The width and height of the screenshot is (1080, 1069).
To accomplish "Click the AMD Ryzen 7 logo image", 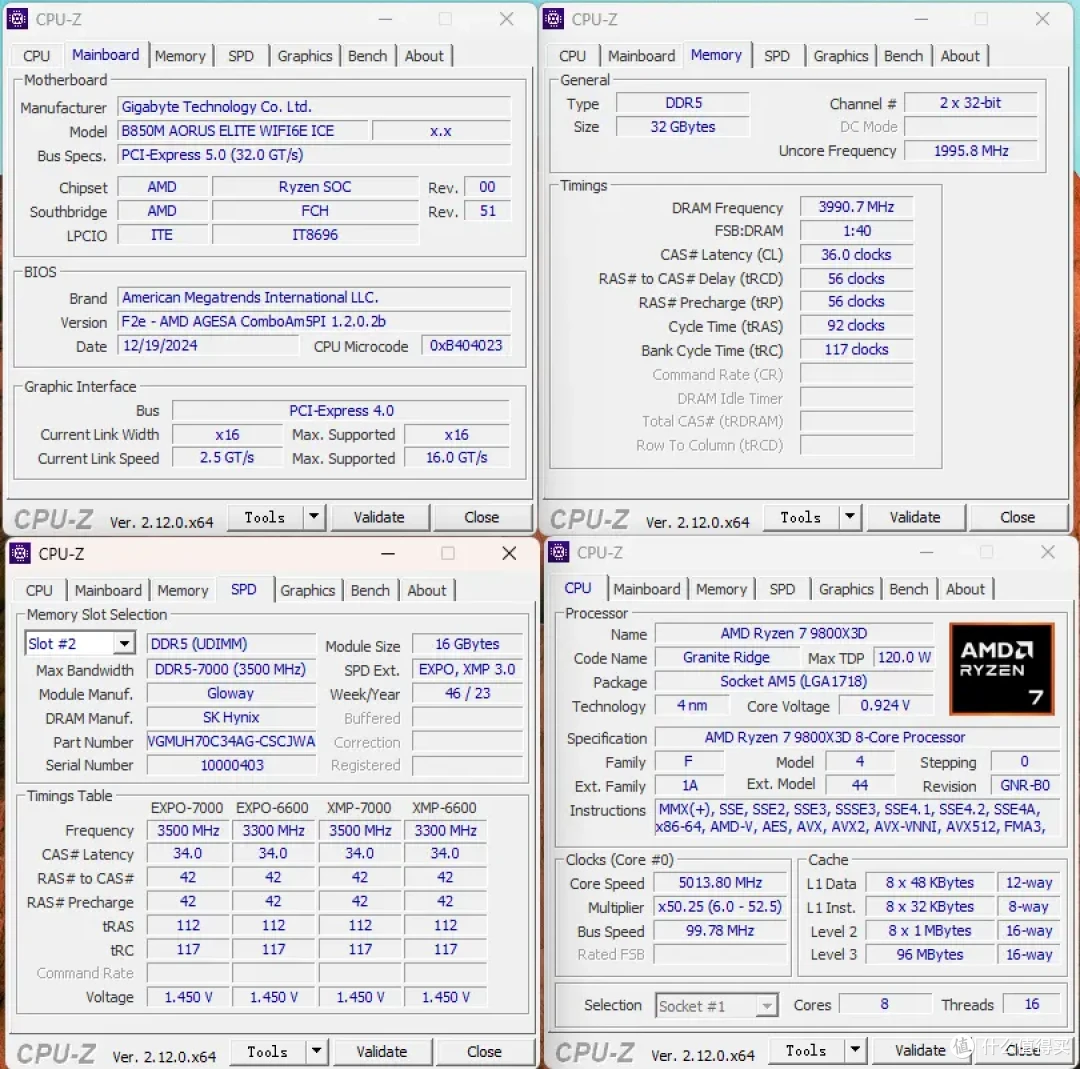I will coord(1001,669).
